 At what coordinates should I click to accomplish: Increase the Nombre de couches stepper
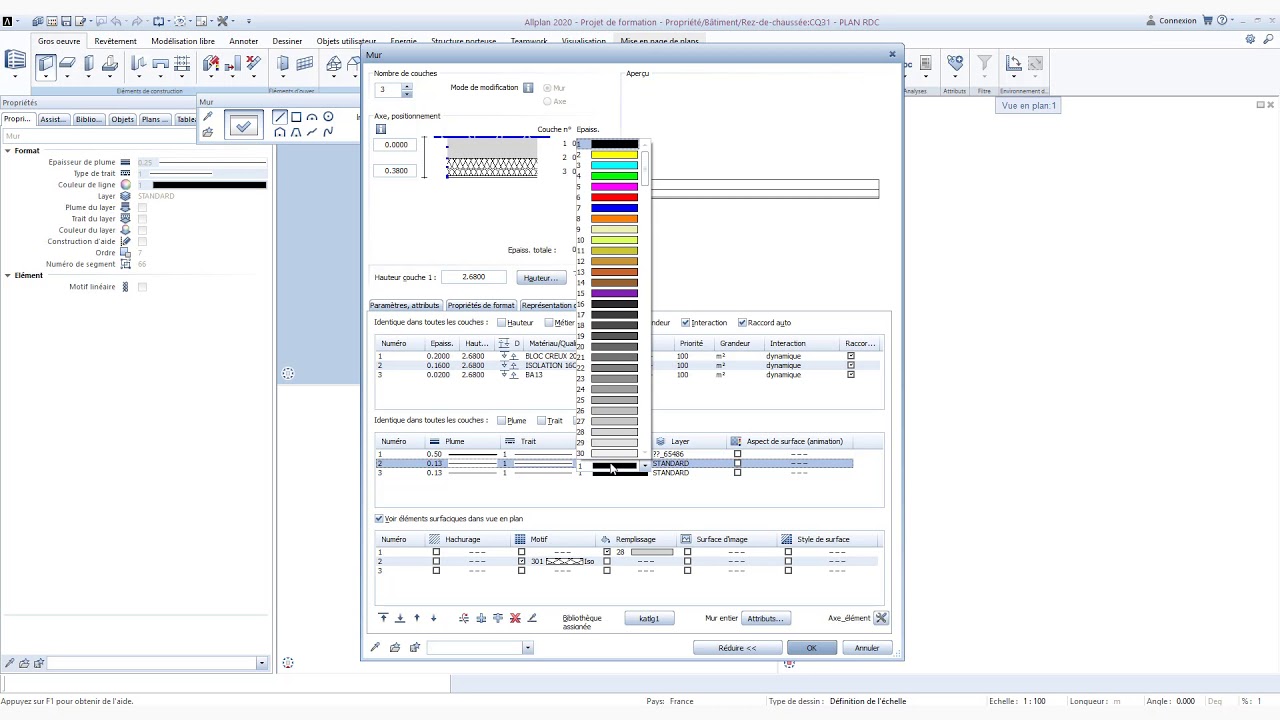click(406, 86)
